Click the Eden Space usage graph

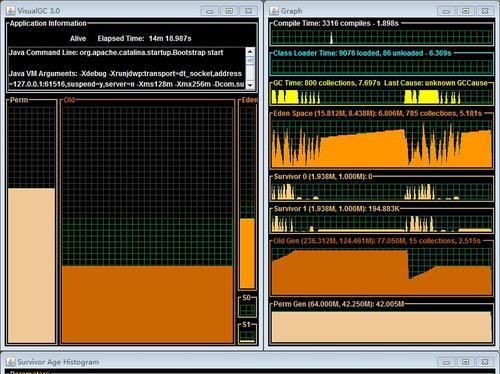pos(382,143)
